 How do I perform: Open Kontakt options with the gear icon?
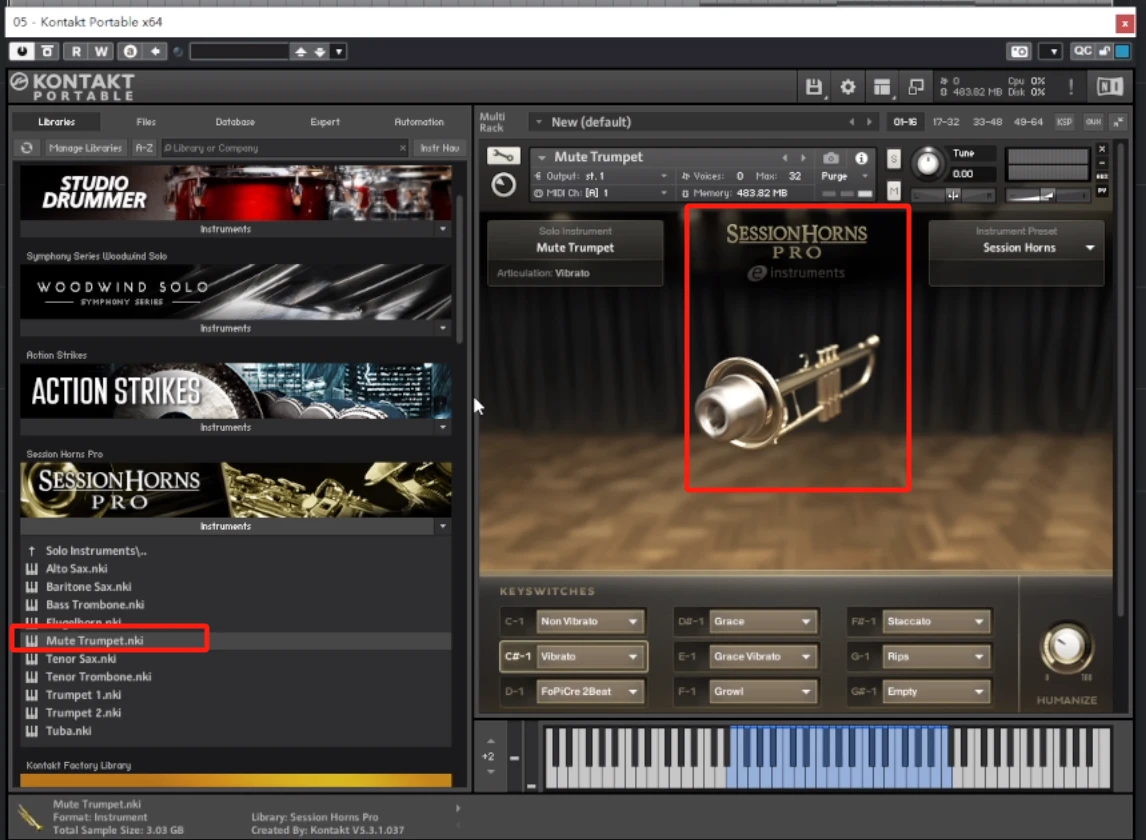point(848,87)
